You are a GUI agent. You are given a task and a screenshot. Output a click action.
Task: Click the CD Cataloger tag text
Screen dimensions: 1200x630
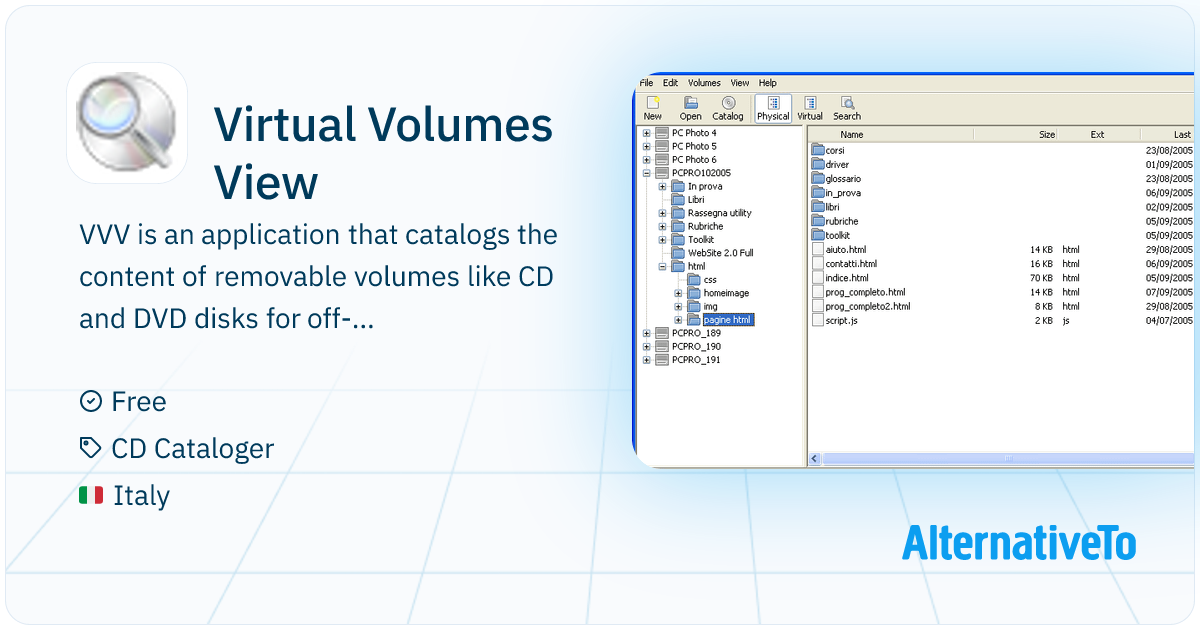(x=193, y=448)
